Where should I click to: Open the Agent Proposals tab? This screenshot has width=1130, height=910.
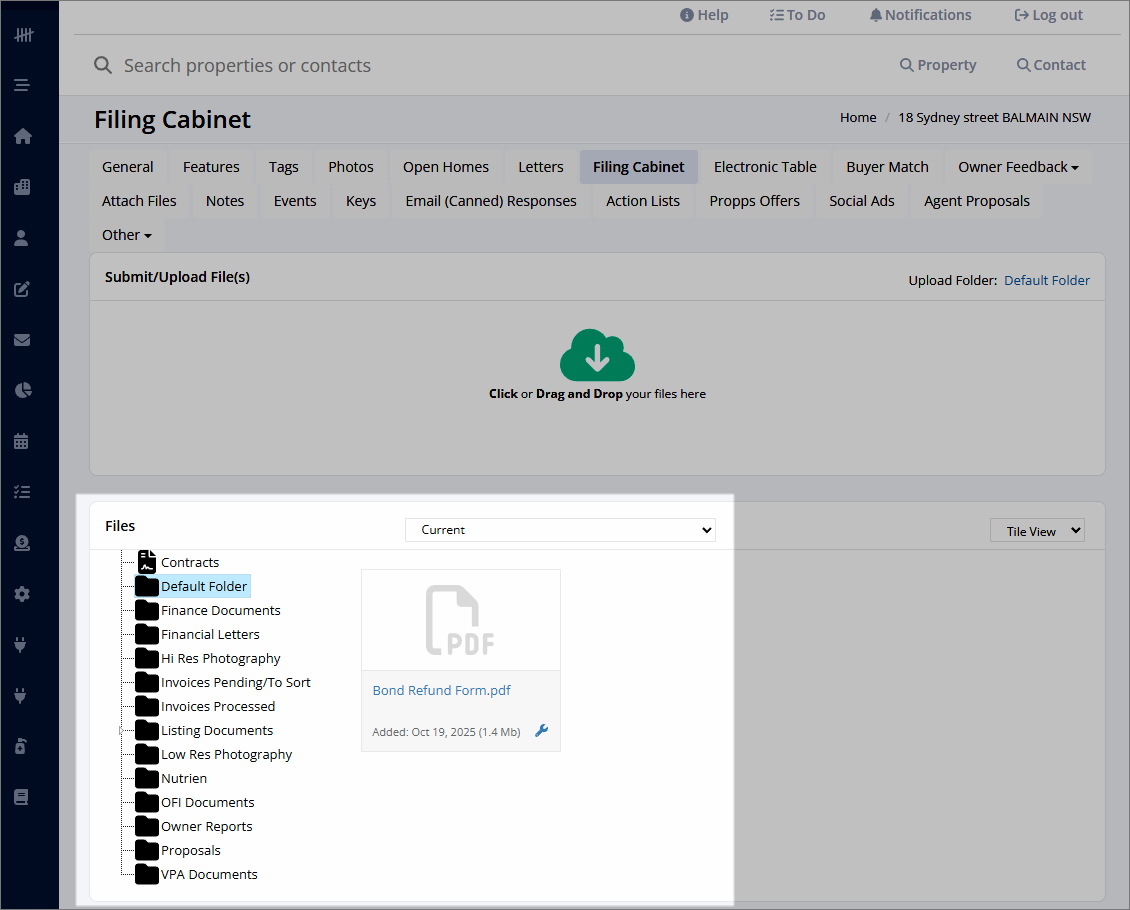(976, 201)
